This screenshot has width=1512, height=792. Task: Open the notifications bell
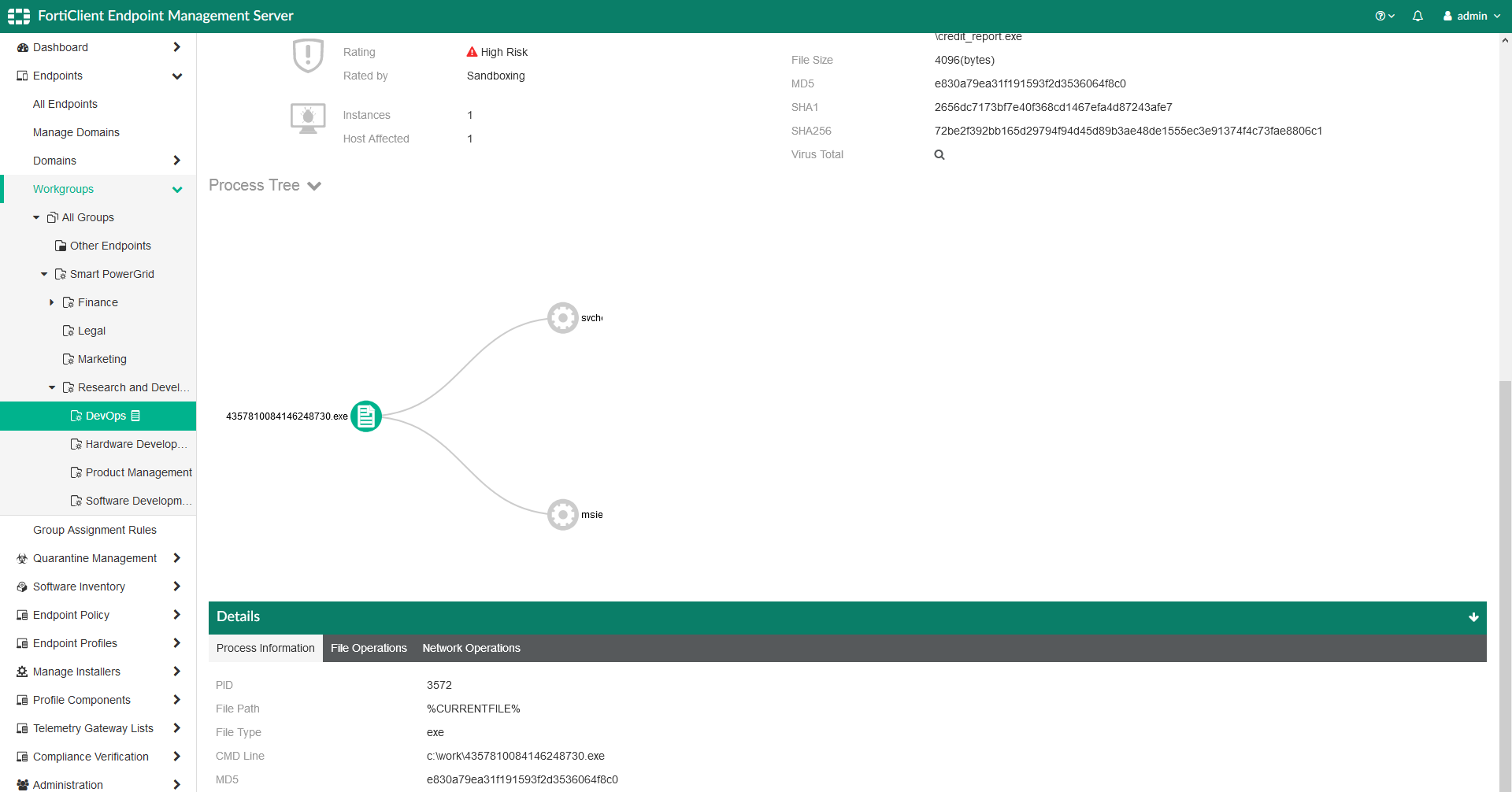click(1417, 16)
